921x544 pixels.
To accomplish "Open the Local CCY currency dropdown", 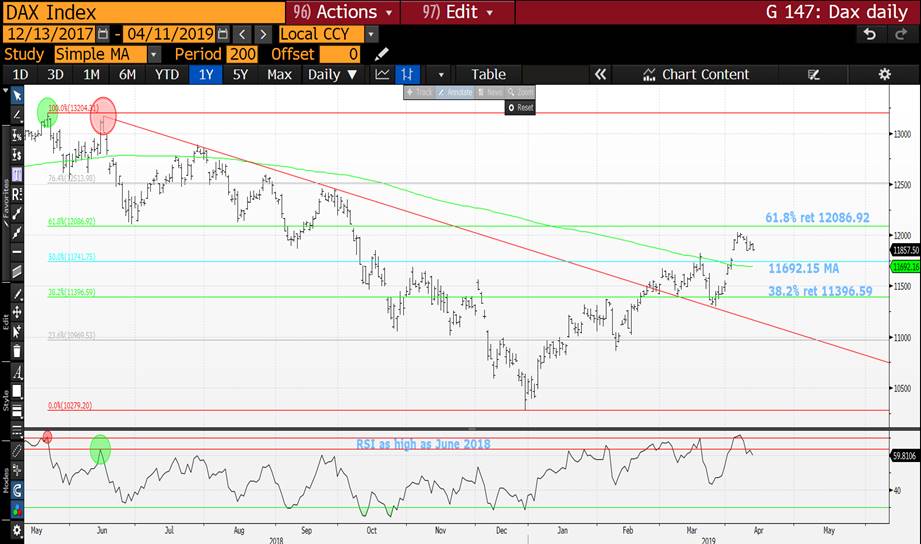I will (371, 34).
